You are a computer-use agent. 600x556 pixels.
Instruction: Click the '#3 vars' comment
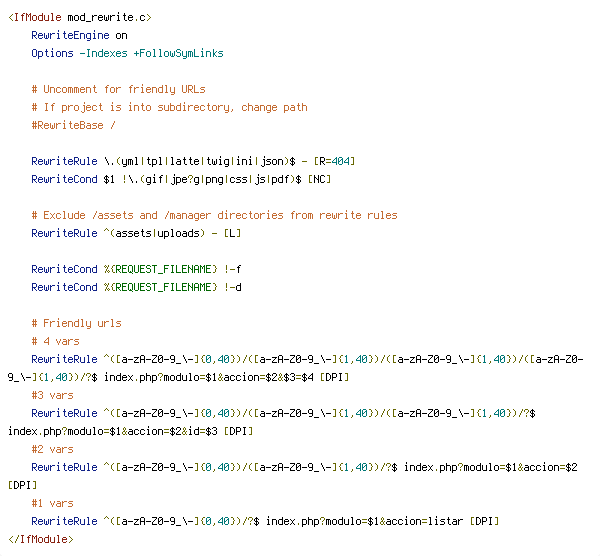(x=52, y=395)
